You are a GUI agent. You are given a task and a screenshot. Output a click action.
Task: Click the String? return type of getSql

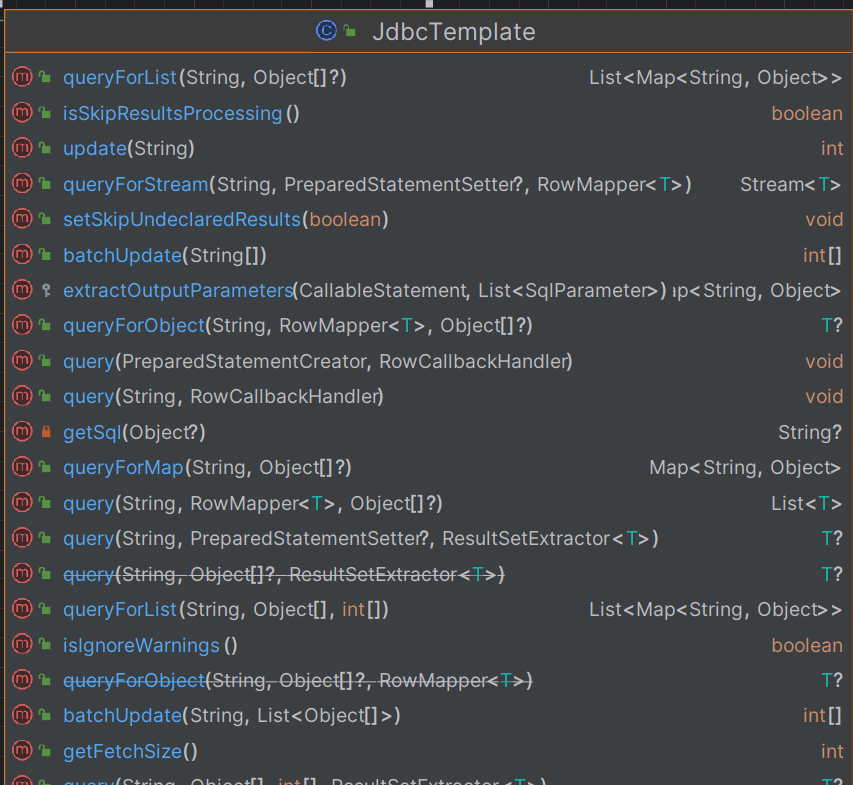click(809, 432)
